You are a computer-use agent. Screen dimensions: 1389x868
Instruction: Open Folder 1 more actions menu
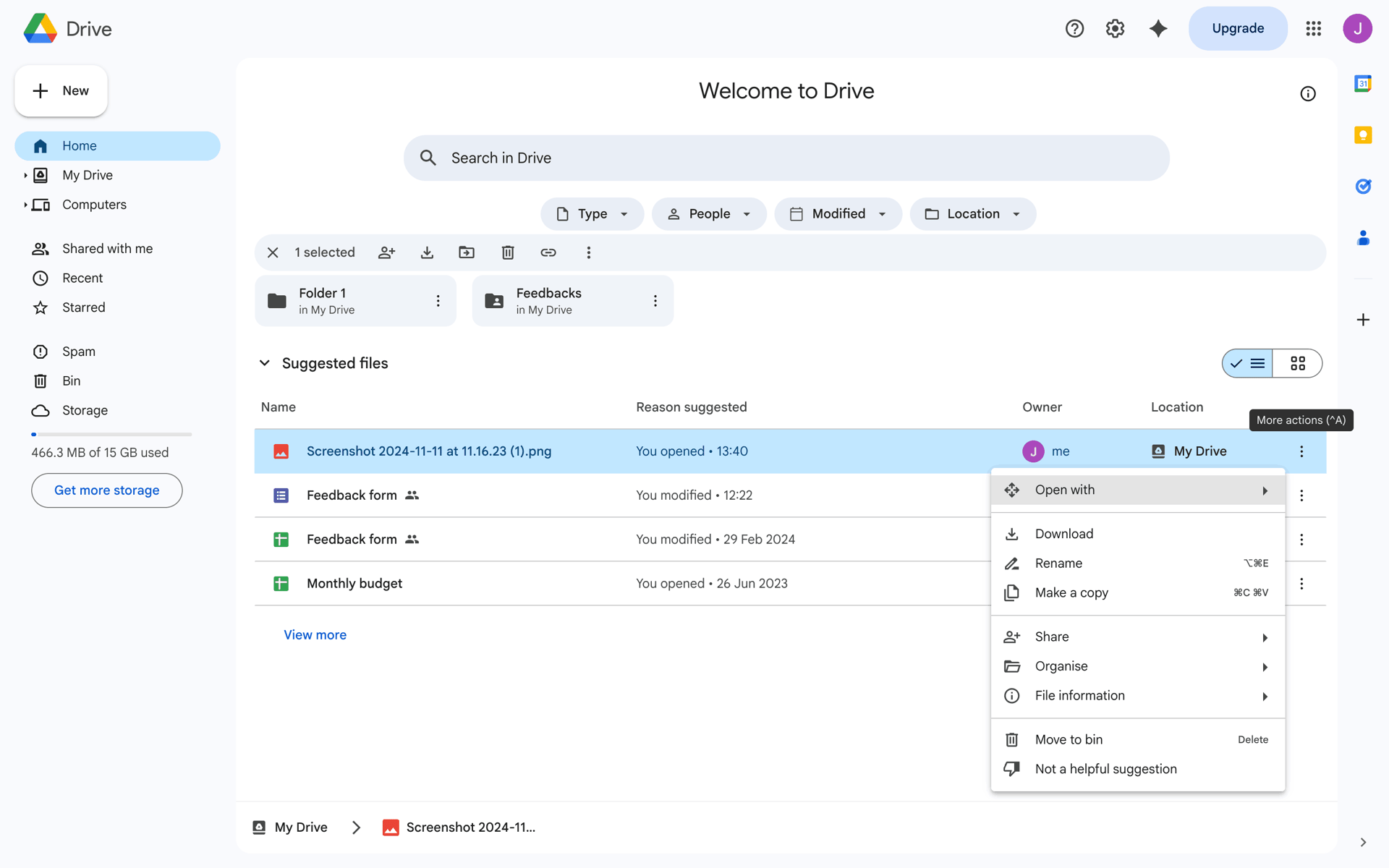tap(438, 301)
